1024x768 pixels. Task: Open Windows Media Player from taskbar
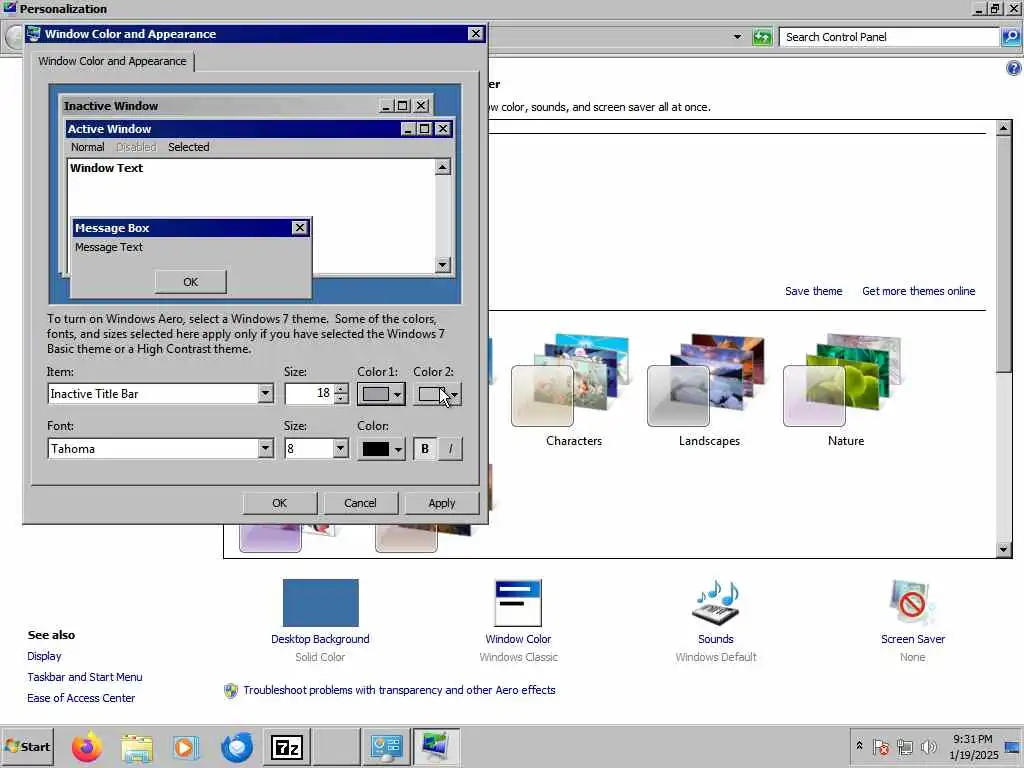(x=186, y=746)
